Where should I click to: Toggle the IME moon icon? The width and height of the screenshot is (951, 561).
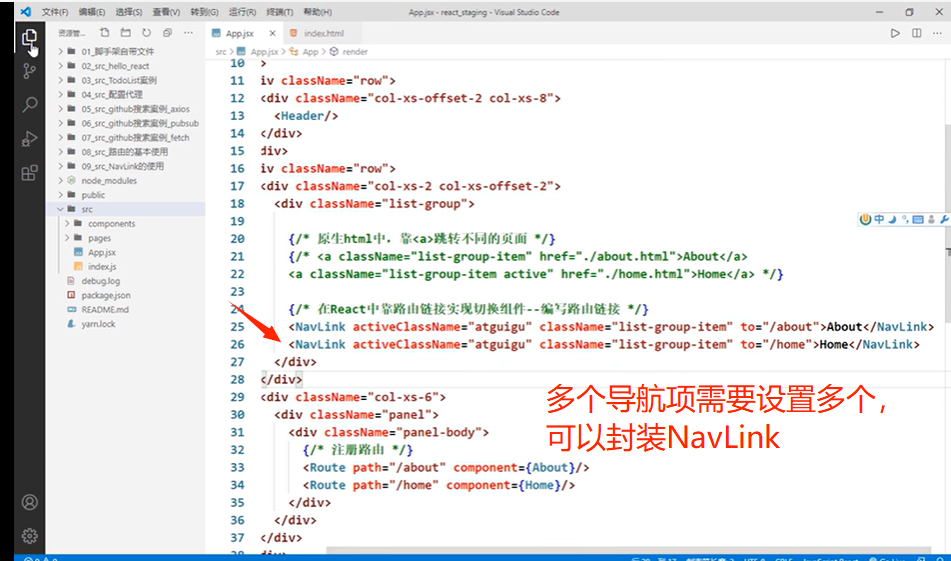892,220
